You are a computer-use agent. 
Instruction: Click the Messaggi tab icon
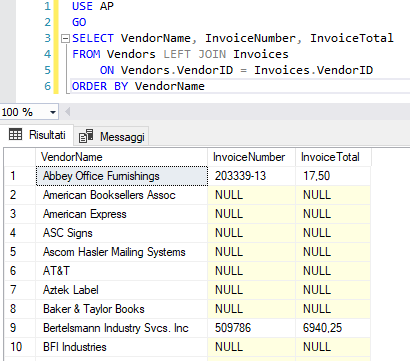(86, 136)
